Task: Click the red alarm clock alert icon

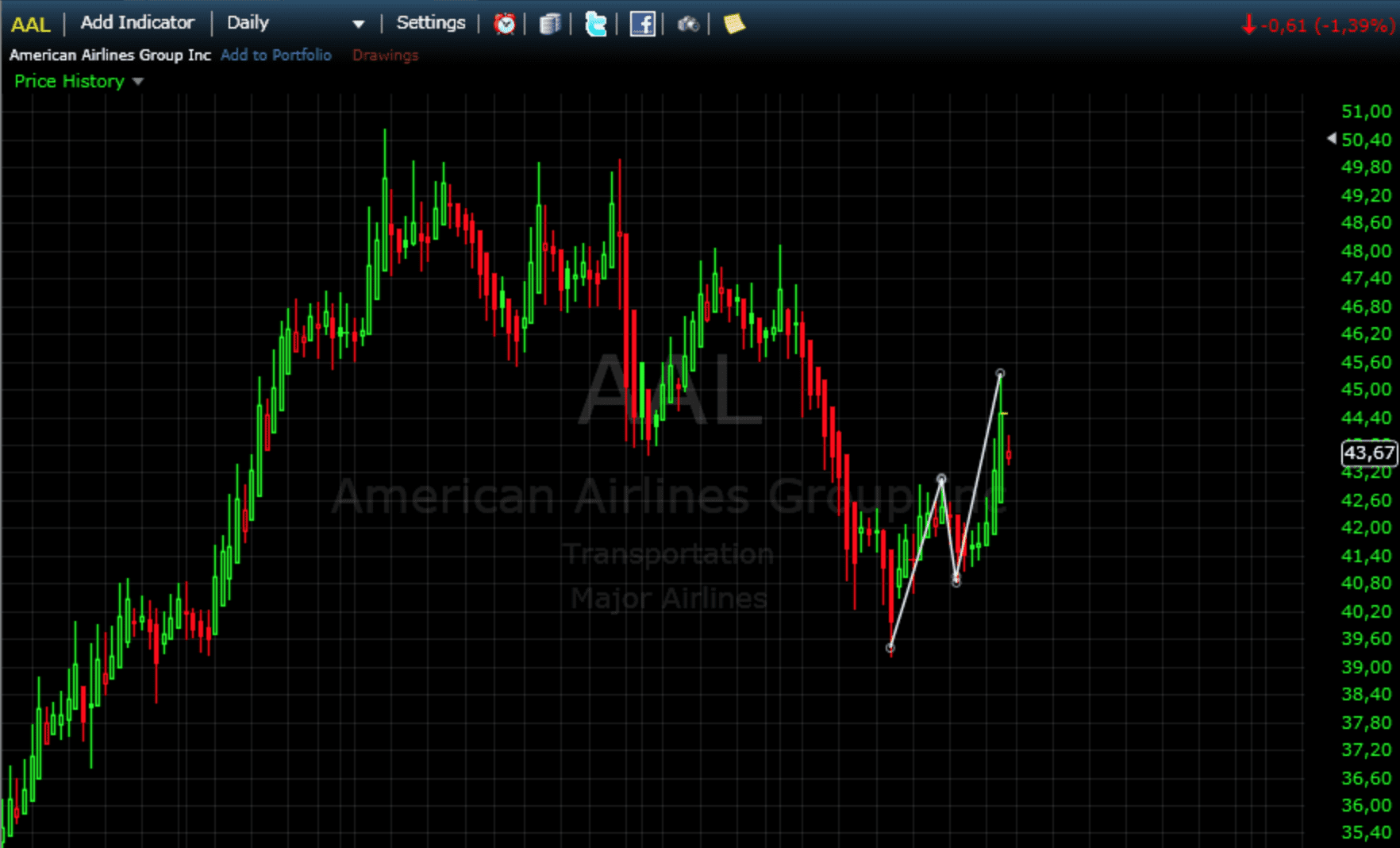Action: [504, 24]
